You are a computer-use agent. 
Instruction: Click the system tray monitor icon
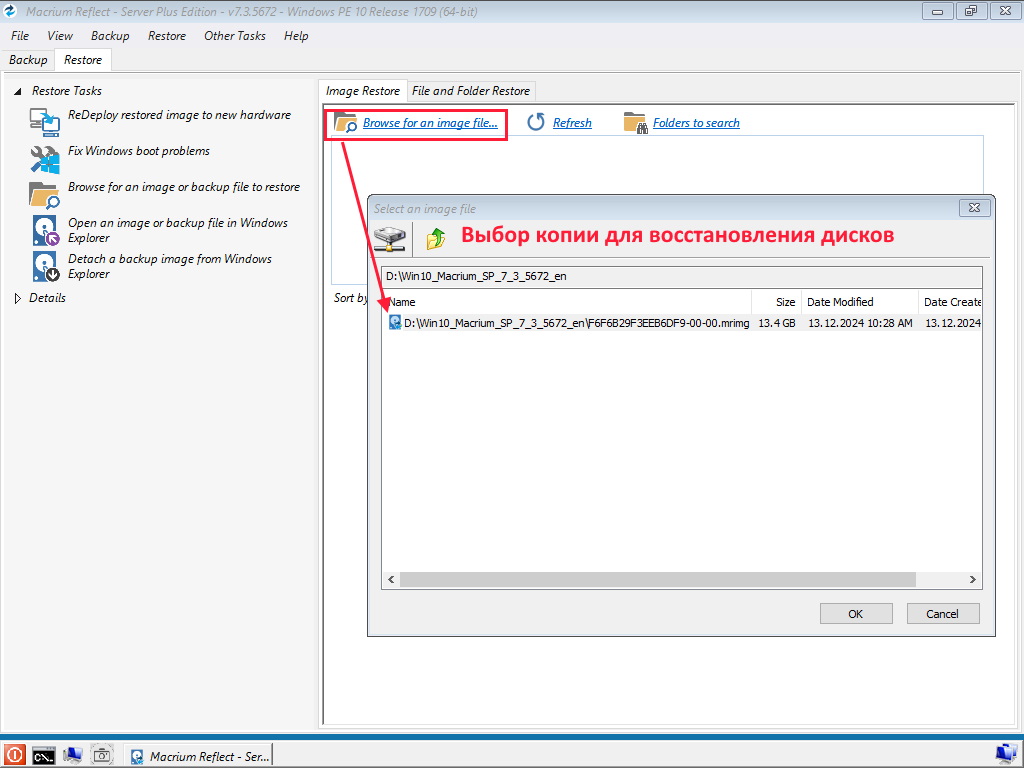coord(1006,756)
